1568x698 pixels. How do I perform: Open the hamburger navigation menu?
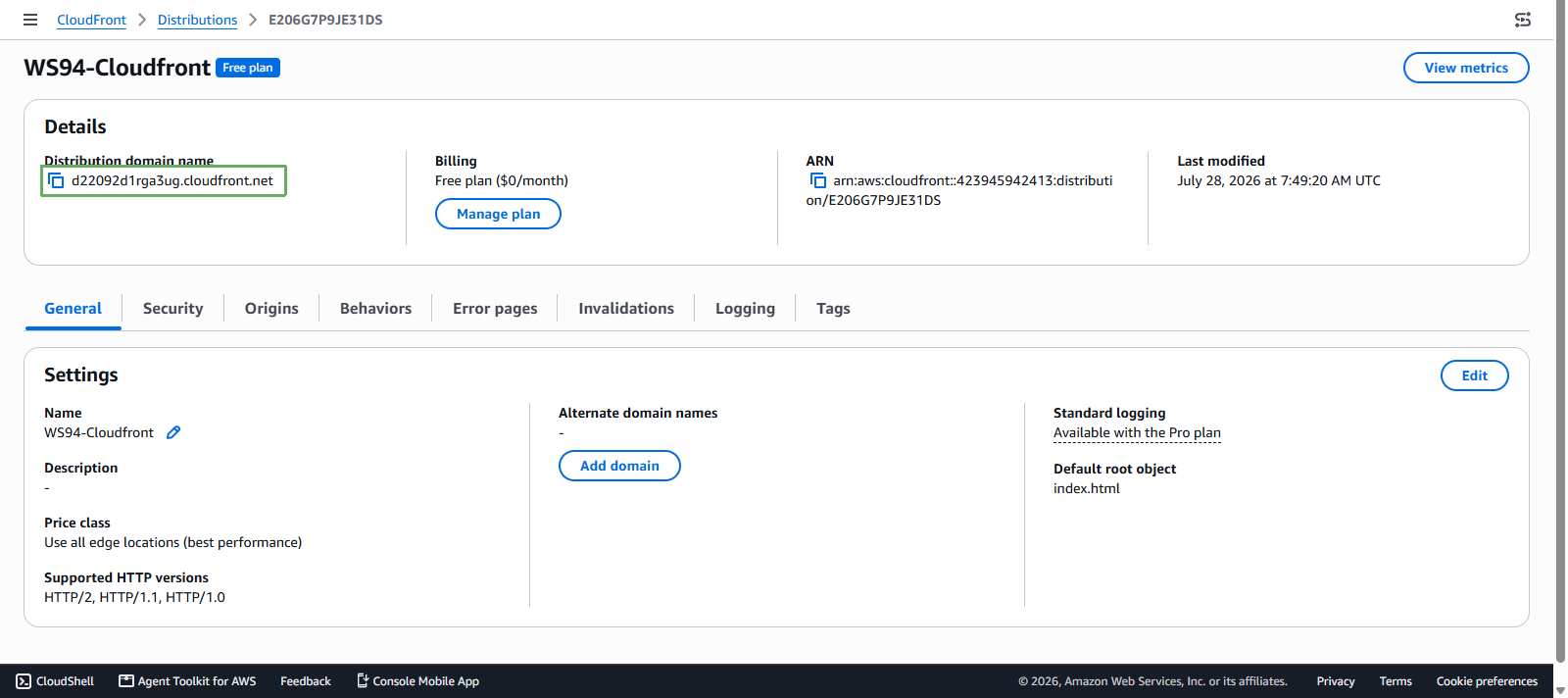pos(30,20)
